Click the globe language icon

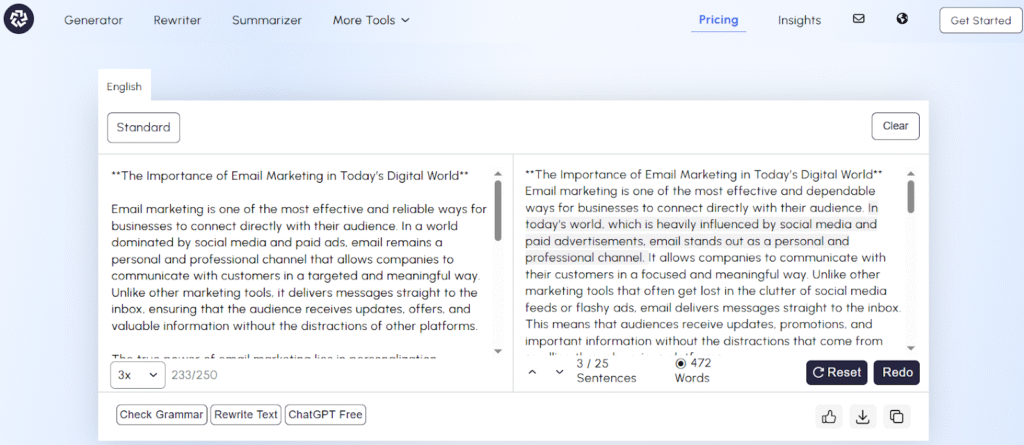click(902, 19)
